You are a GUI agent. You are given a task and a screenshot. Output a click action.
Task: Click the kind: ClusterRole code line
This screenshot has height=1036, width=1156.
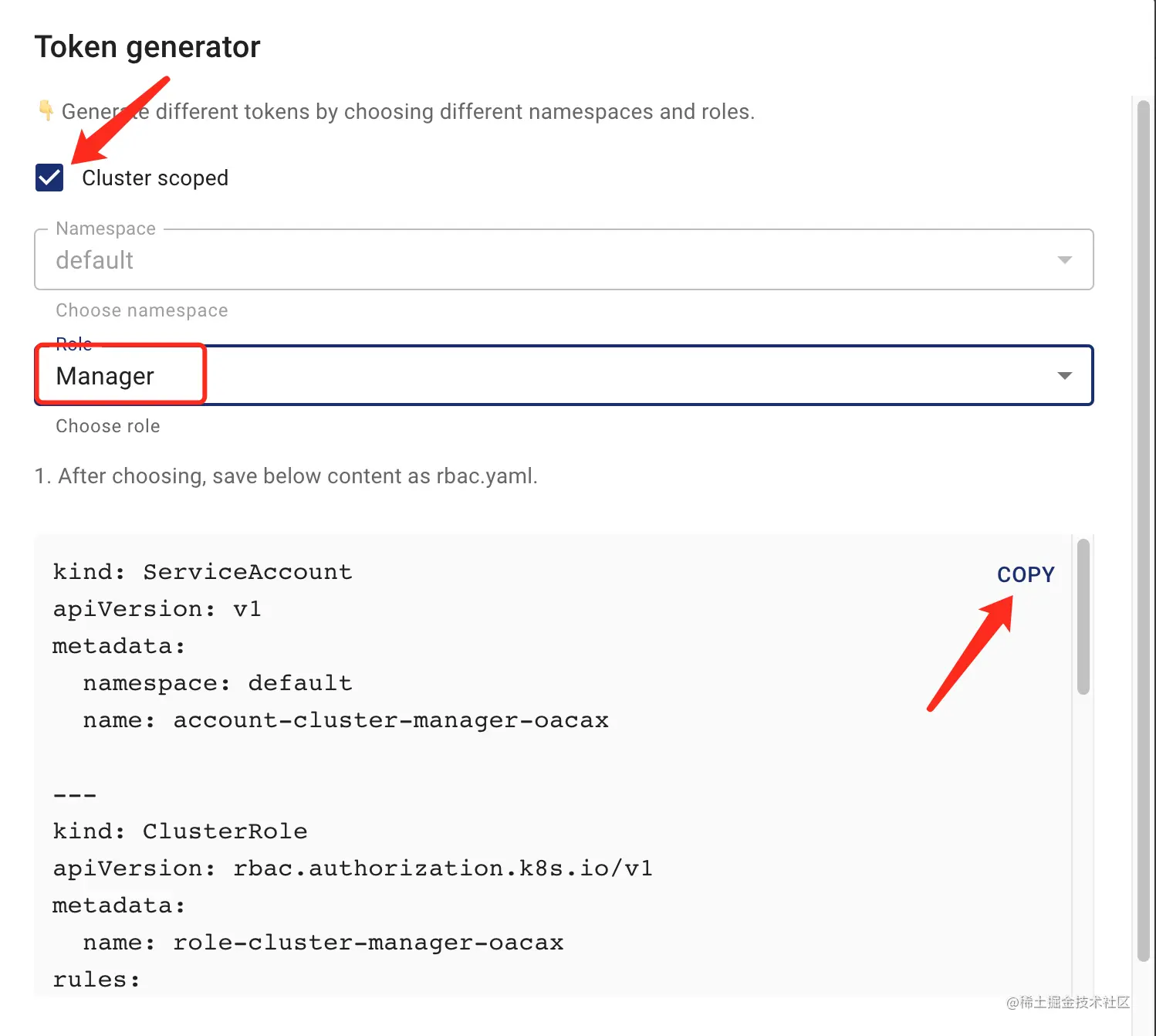(x=180, y=831)
